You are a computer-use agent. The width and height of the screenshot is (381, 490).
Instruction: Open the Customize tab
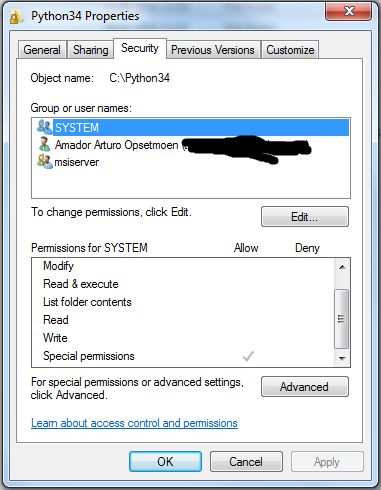(x=290, y=50)
